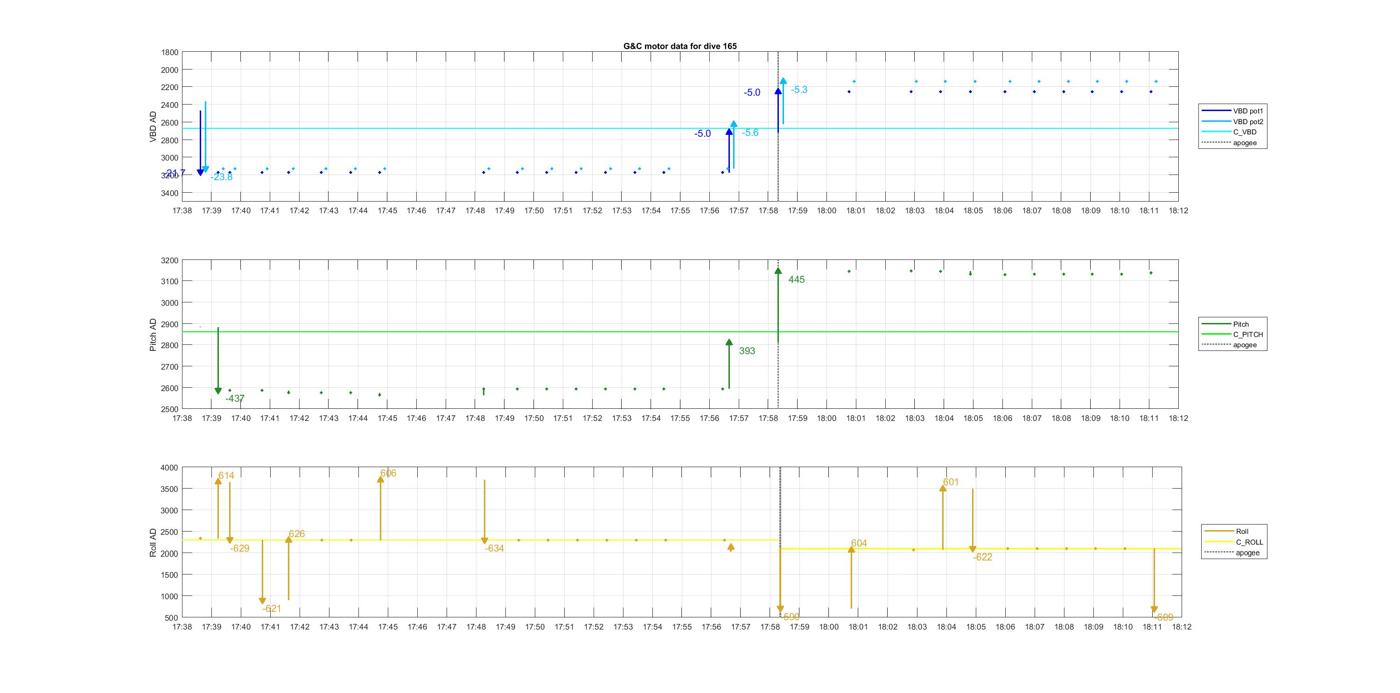1400x693 pixels.
Task: Click the 'VBD AD' y-axis label
Action: pos(153,127)
